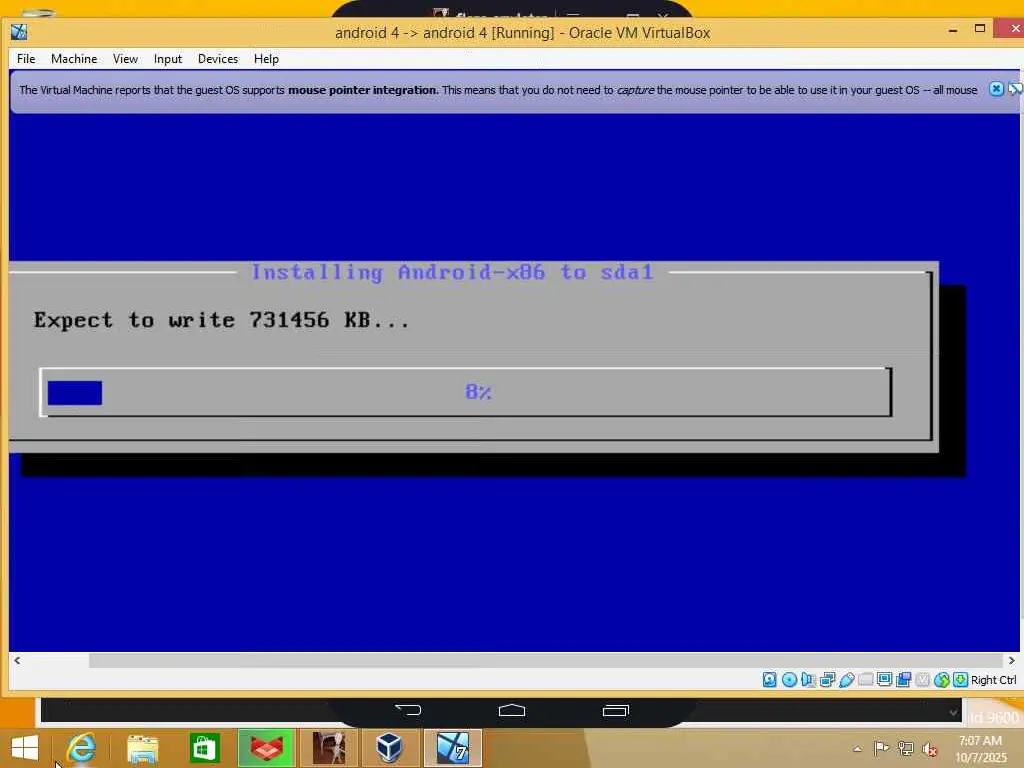
Task: Open the Devices menu
Action: (217, 59)
